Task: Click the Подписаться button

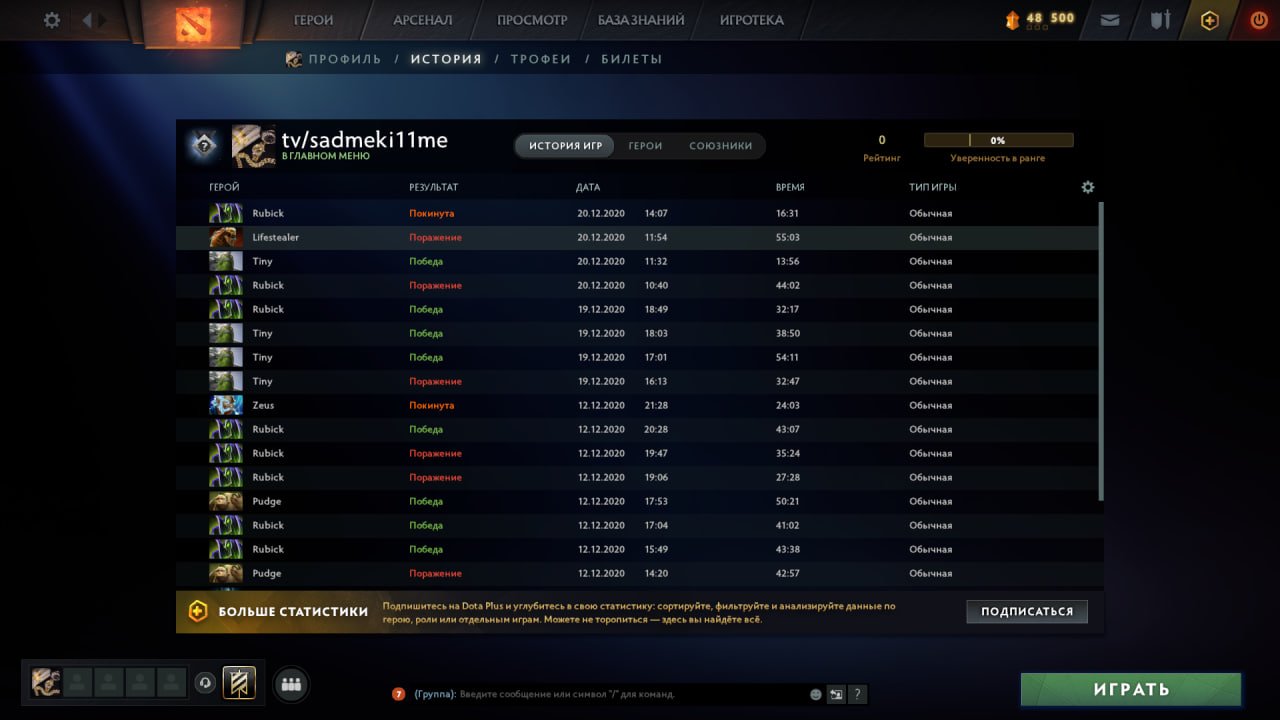Action: 1027,611
